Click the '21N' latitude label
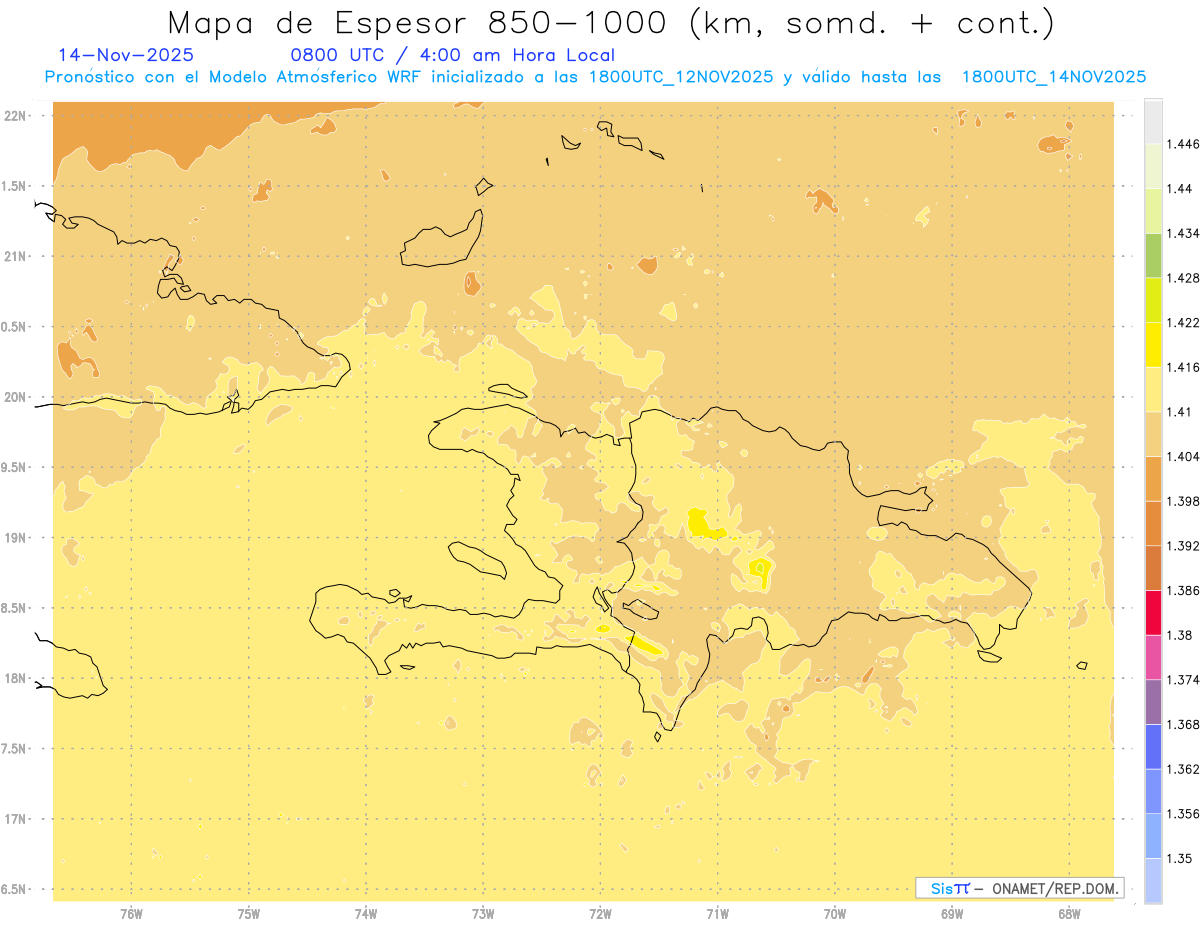 15,256
